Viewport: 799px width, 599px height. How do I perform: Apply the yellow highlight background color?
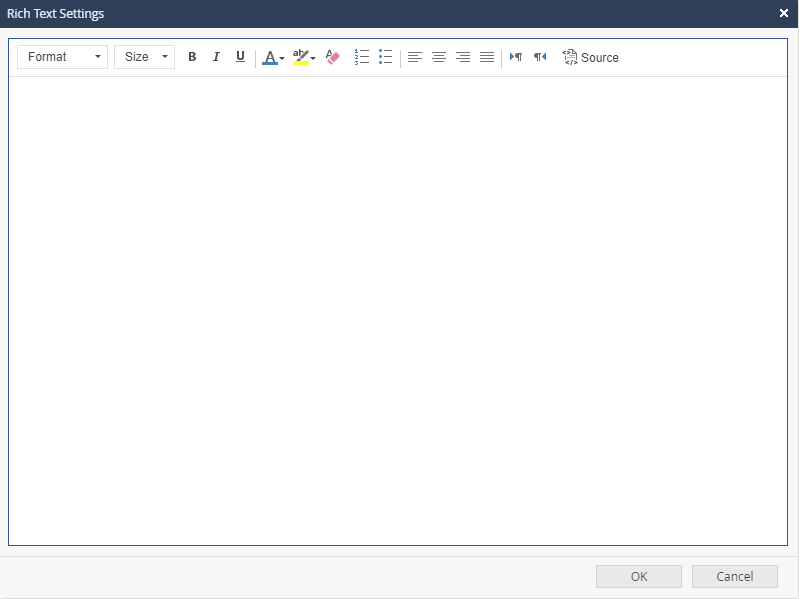[301, 57]
